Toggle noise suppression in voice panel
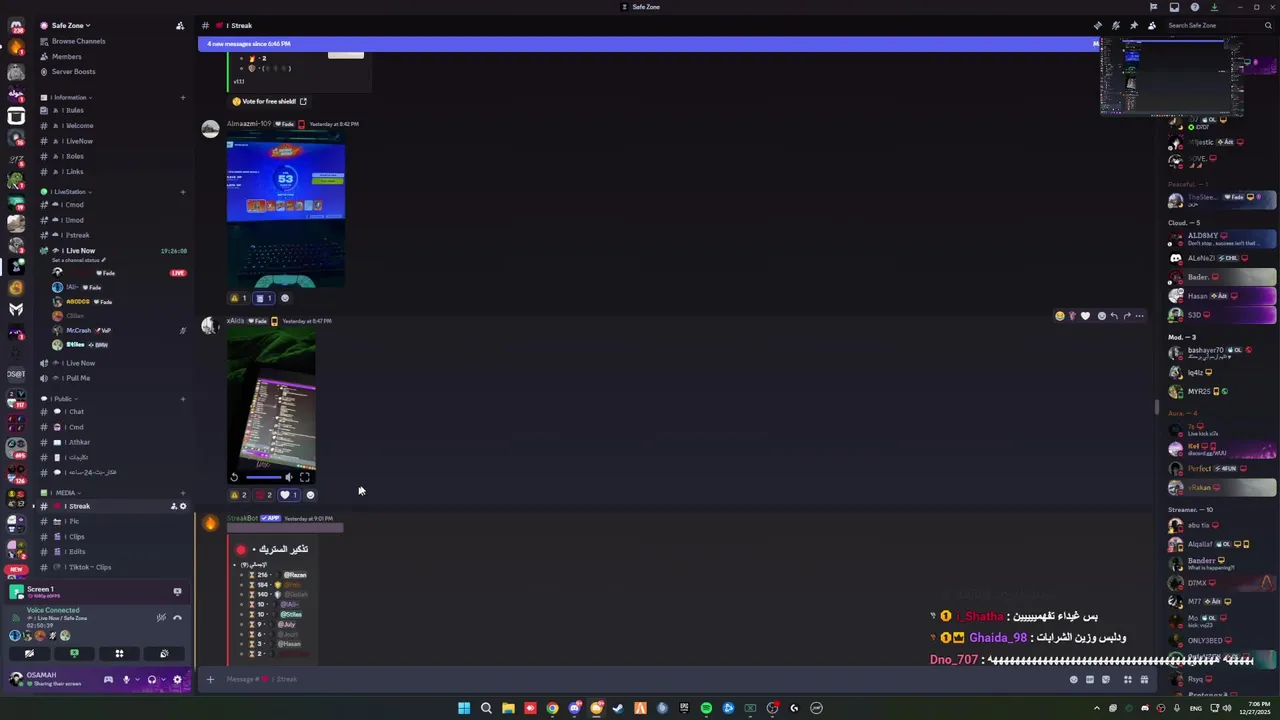 161,617
